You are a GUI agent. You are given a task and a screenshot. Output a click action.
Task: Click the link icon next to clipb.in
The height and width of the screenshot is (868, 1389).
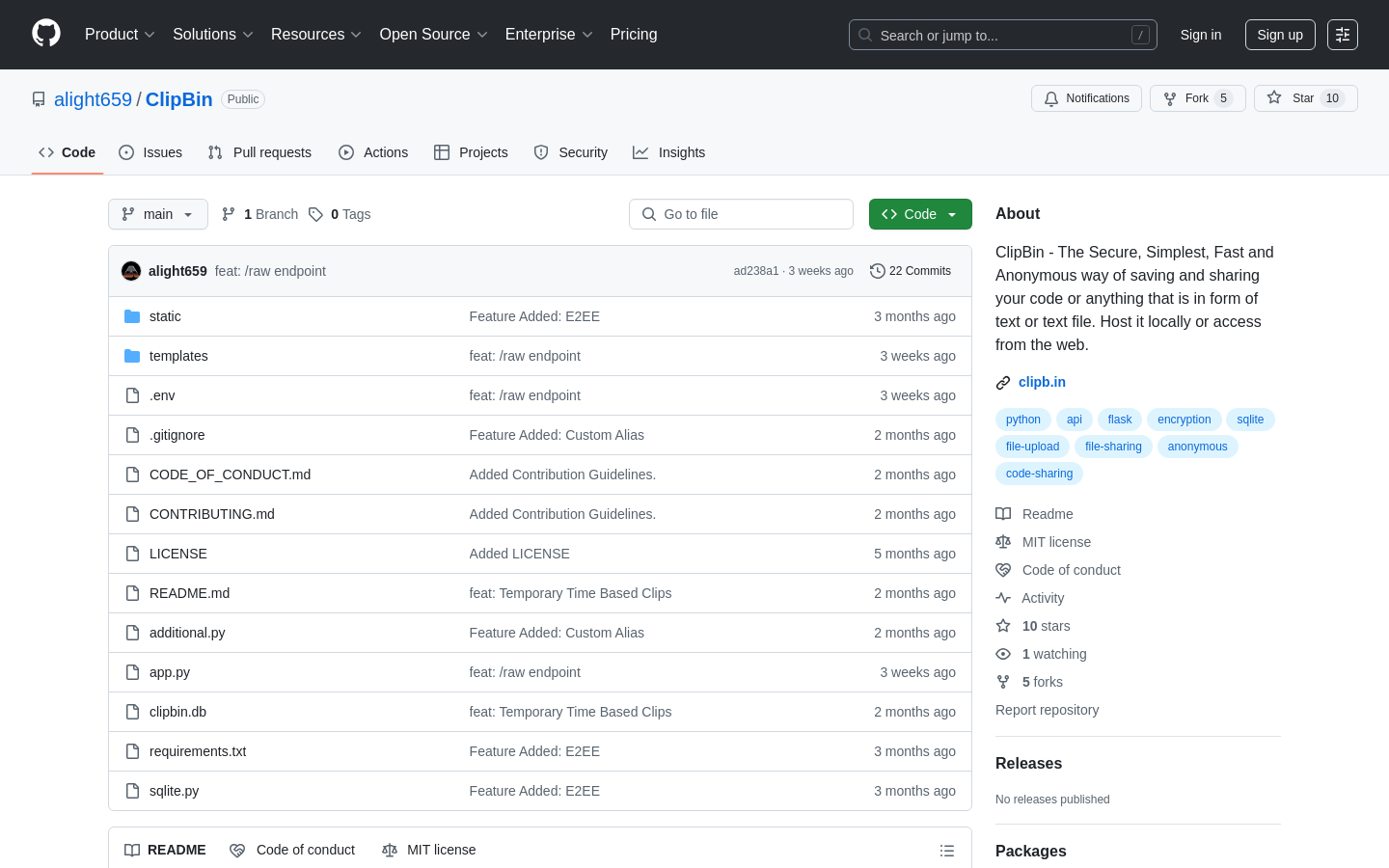coord(1003,383)
